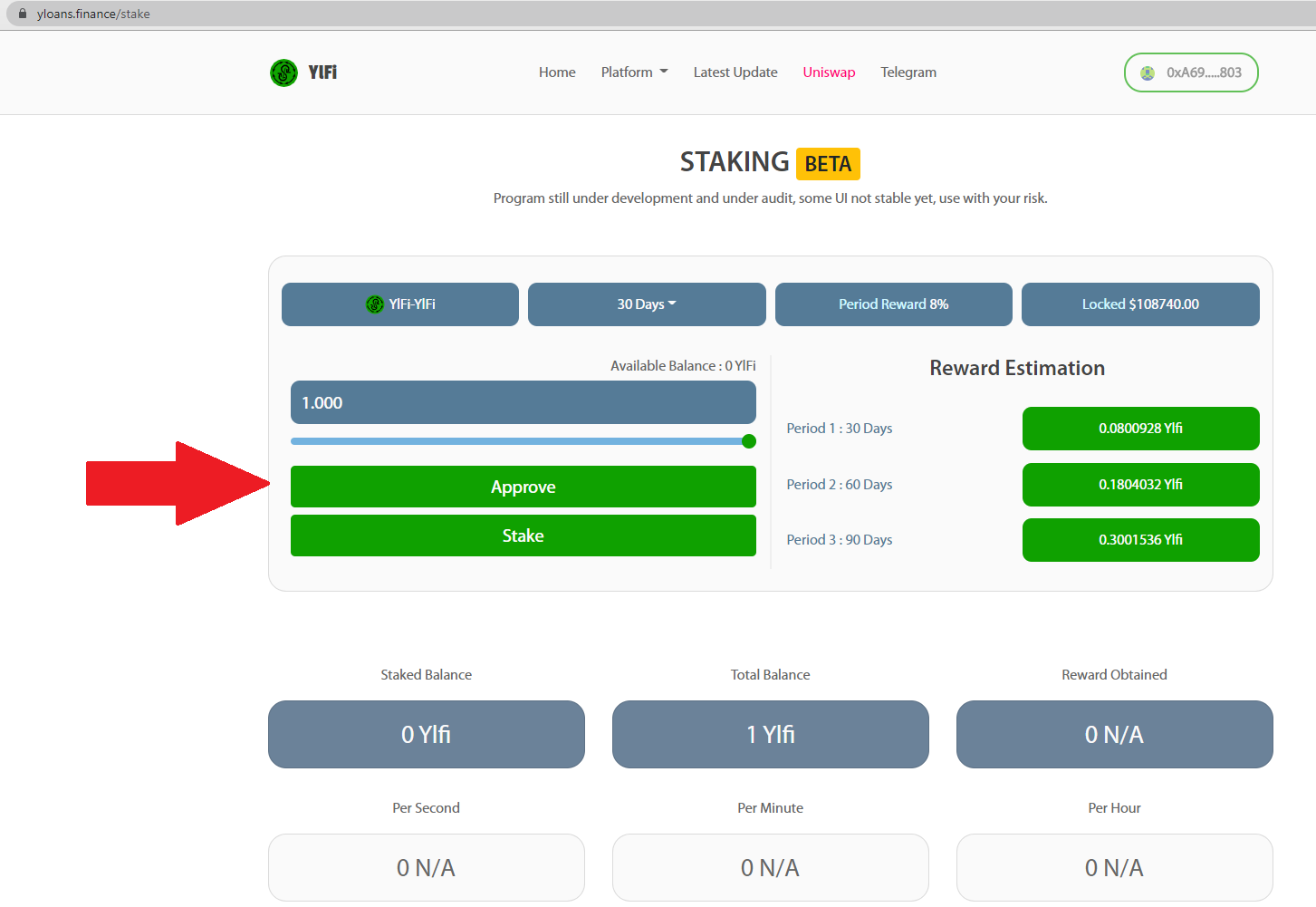Click the YlFi brand name text

point(322,72)
